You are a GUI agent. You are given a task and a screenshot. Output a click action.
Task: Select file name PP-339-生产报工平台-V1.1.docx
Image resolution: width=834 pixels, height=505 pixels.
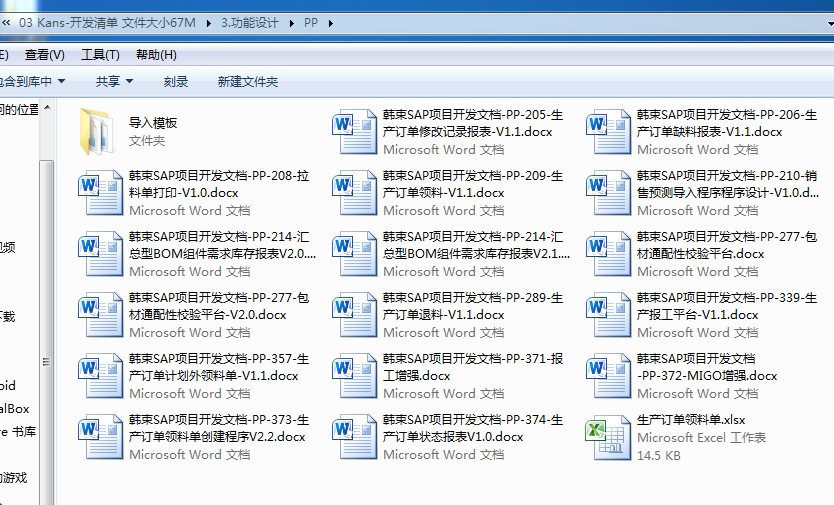tap(727, 306)
